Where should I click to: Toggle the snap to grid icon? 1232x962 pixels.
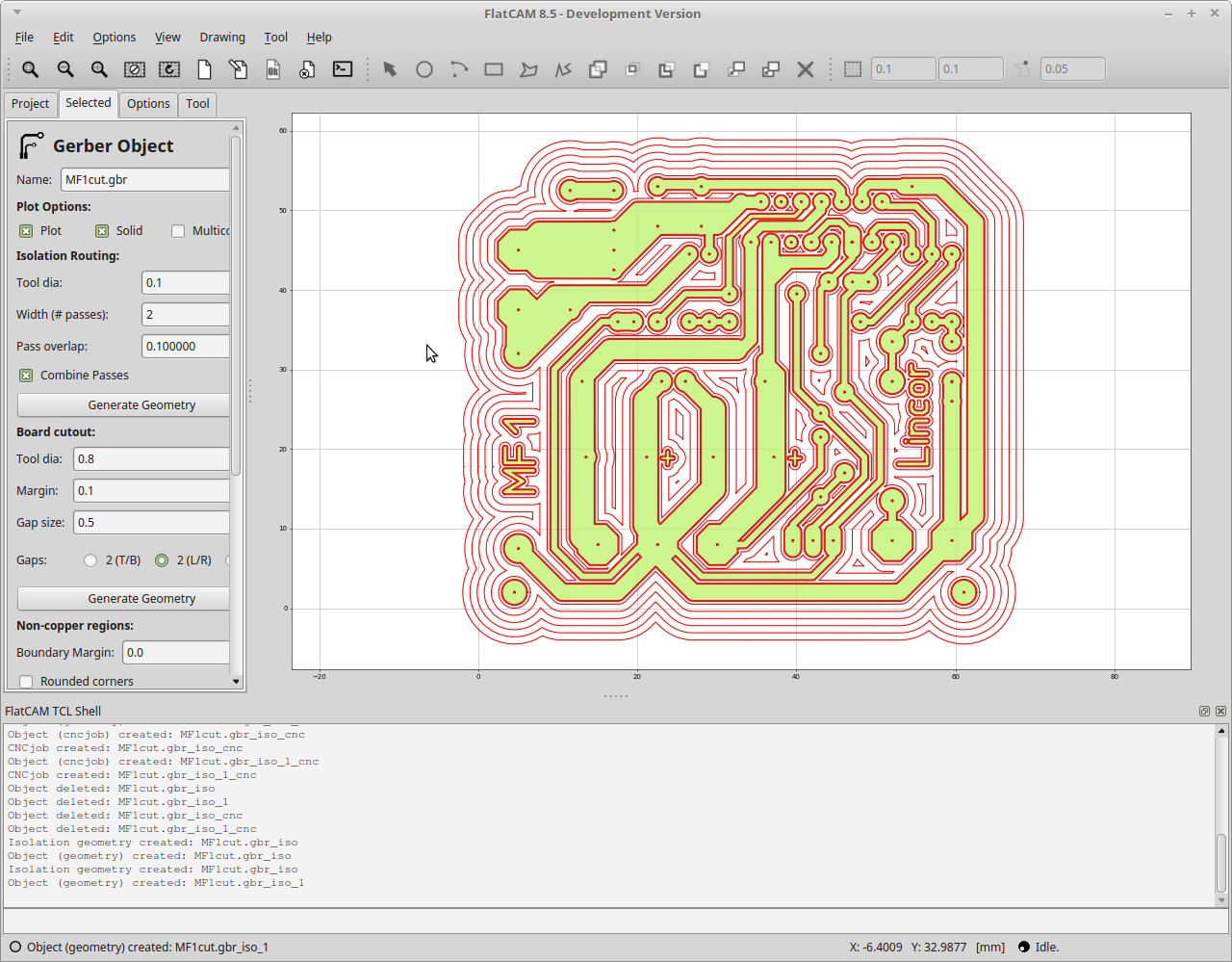point(853,69)
